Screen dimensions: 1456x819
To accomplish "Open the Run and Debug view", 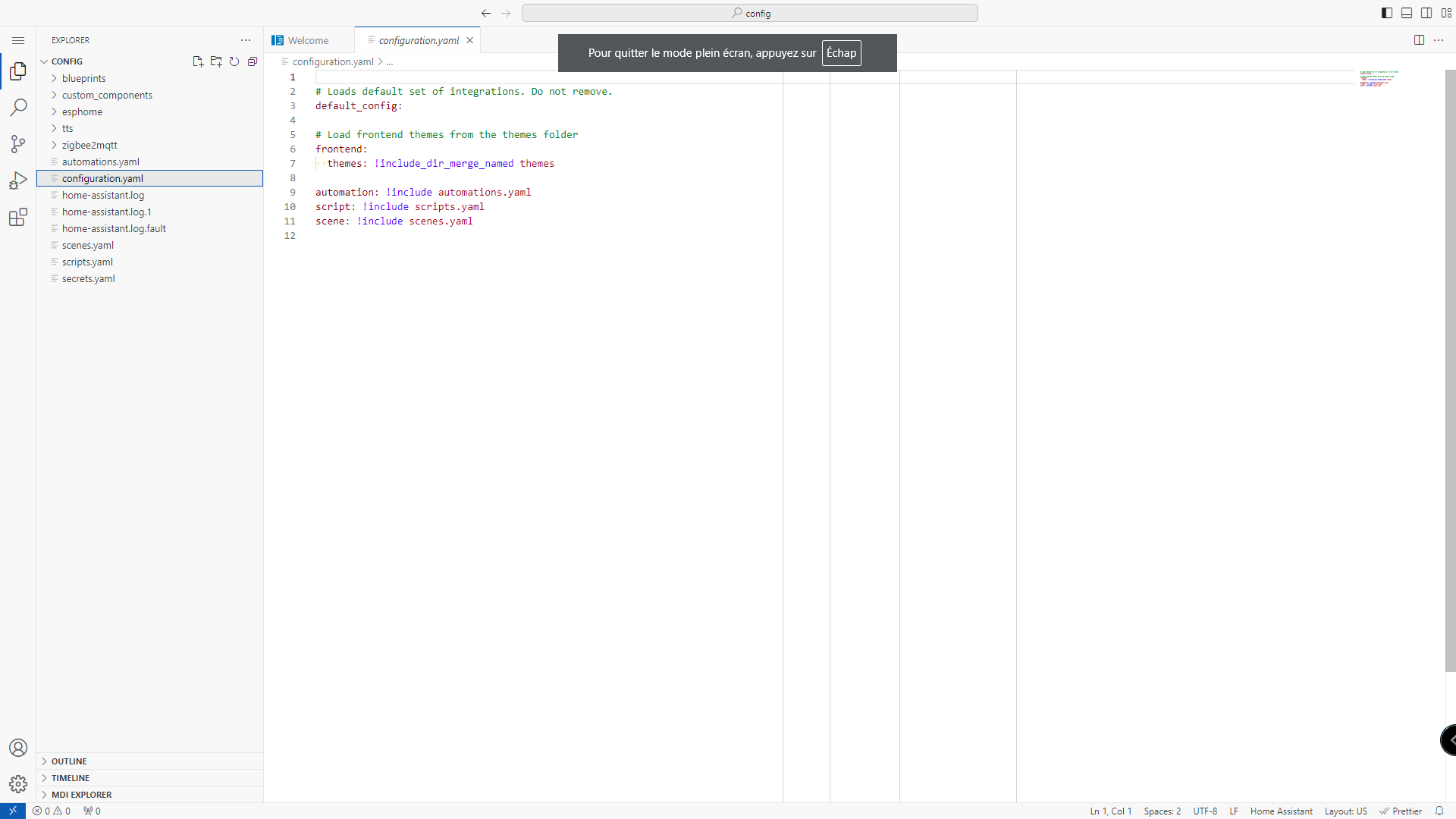I will (18, 180).
